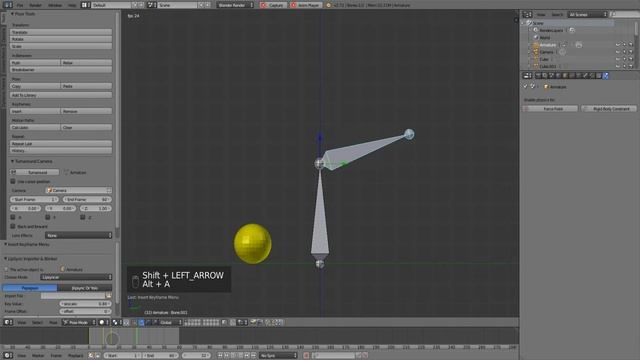640x360 pixels.
Task: Click the browse folder icon for Import File
Action: pos(109,296)
